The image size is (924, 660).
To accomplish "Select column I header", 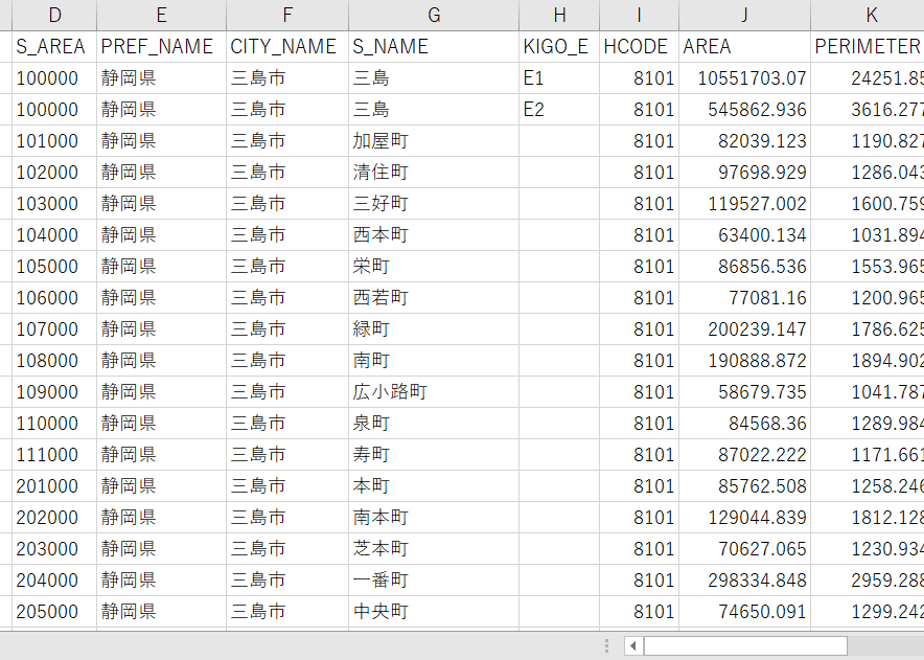I will [639, 15].
